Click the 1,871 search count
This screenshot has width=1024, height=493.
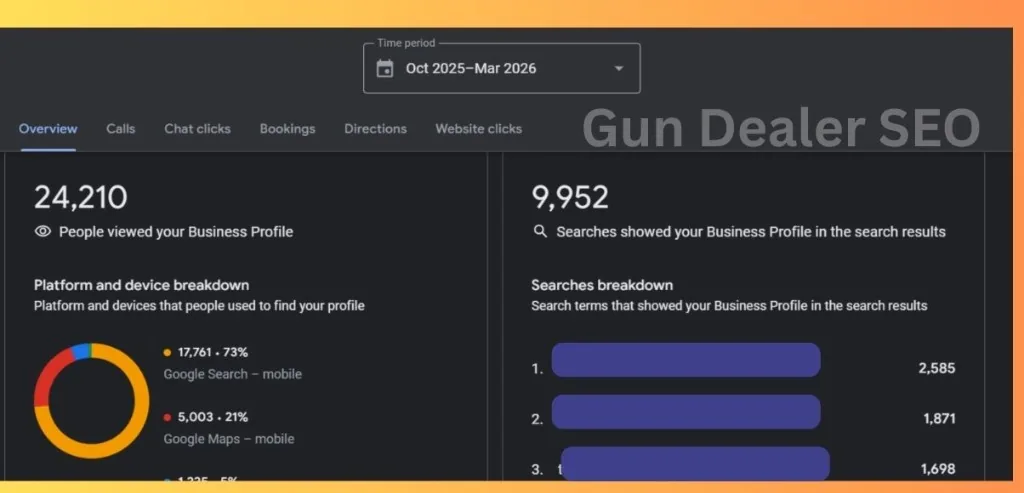[939, 419]
